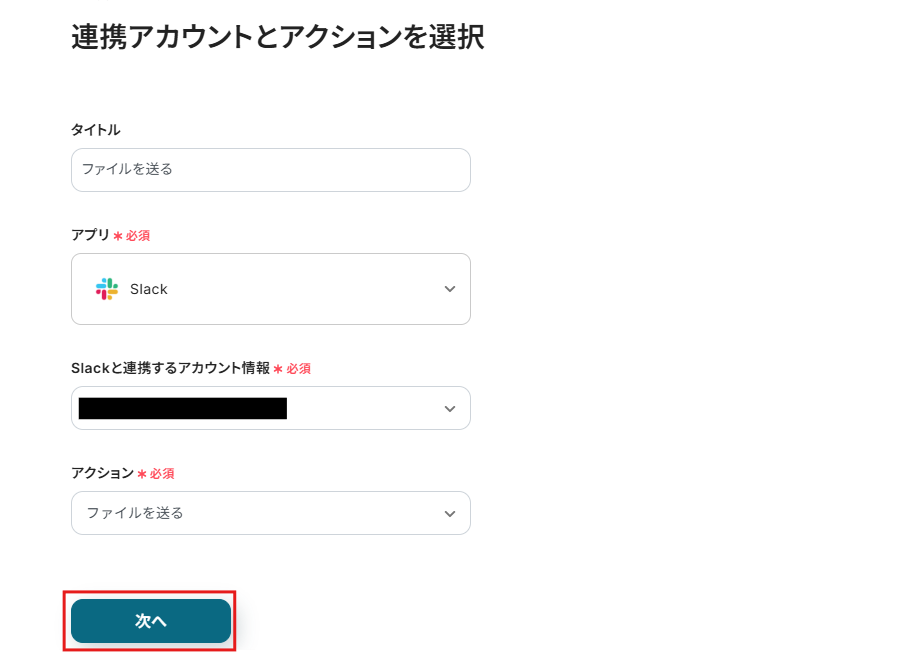901x652 pixels.
Task: Click the chevron in the アクション field
Action: [449, 513]
